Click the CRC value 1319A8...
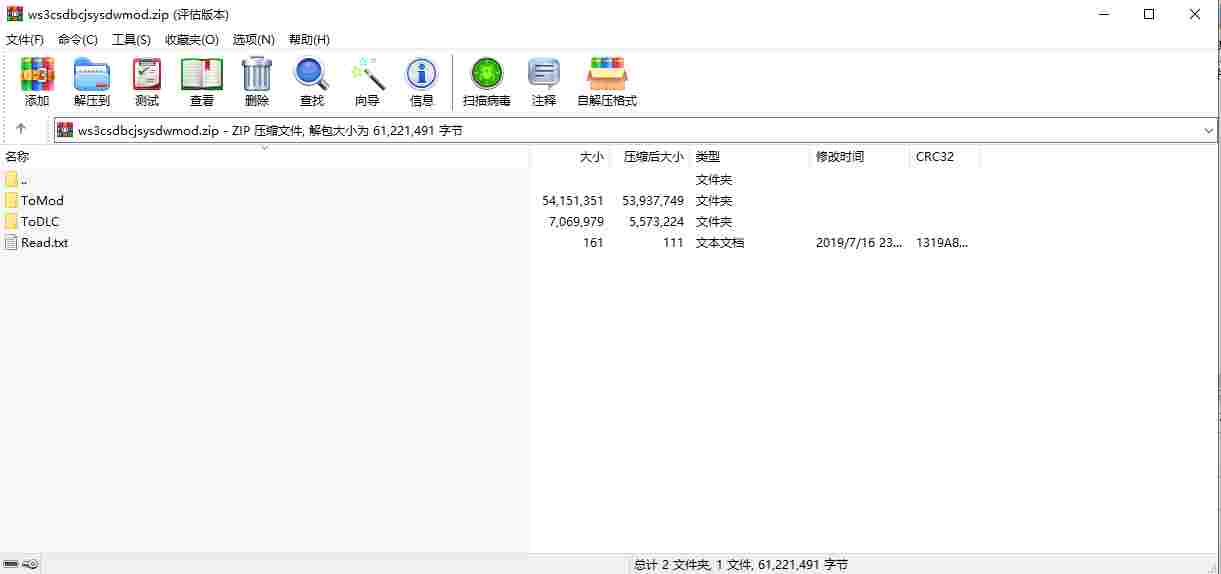 click(942, 242)
